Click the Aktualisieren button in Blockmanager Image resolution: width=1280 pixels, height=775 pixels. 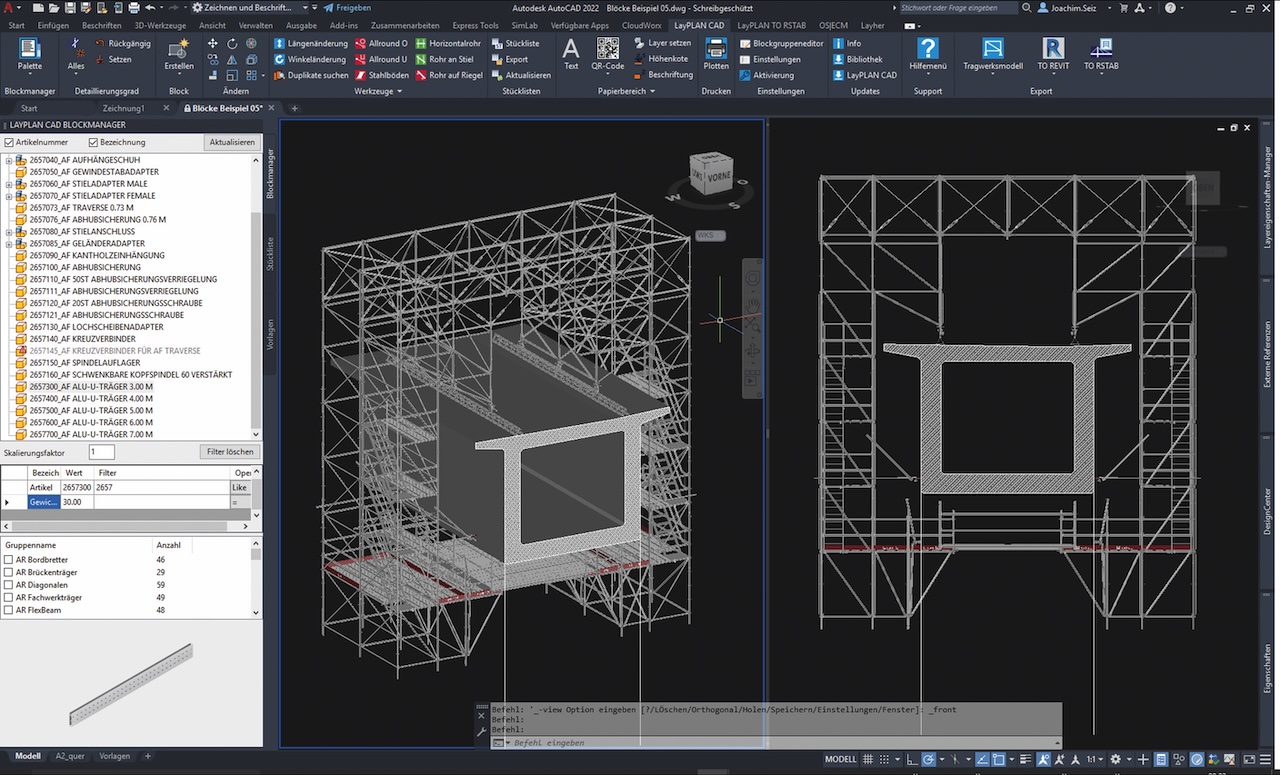point(232,143)
